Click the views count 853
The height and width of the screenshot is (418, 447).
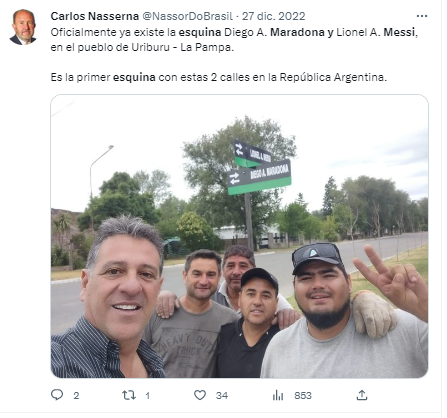click(303, 396)
